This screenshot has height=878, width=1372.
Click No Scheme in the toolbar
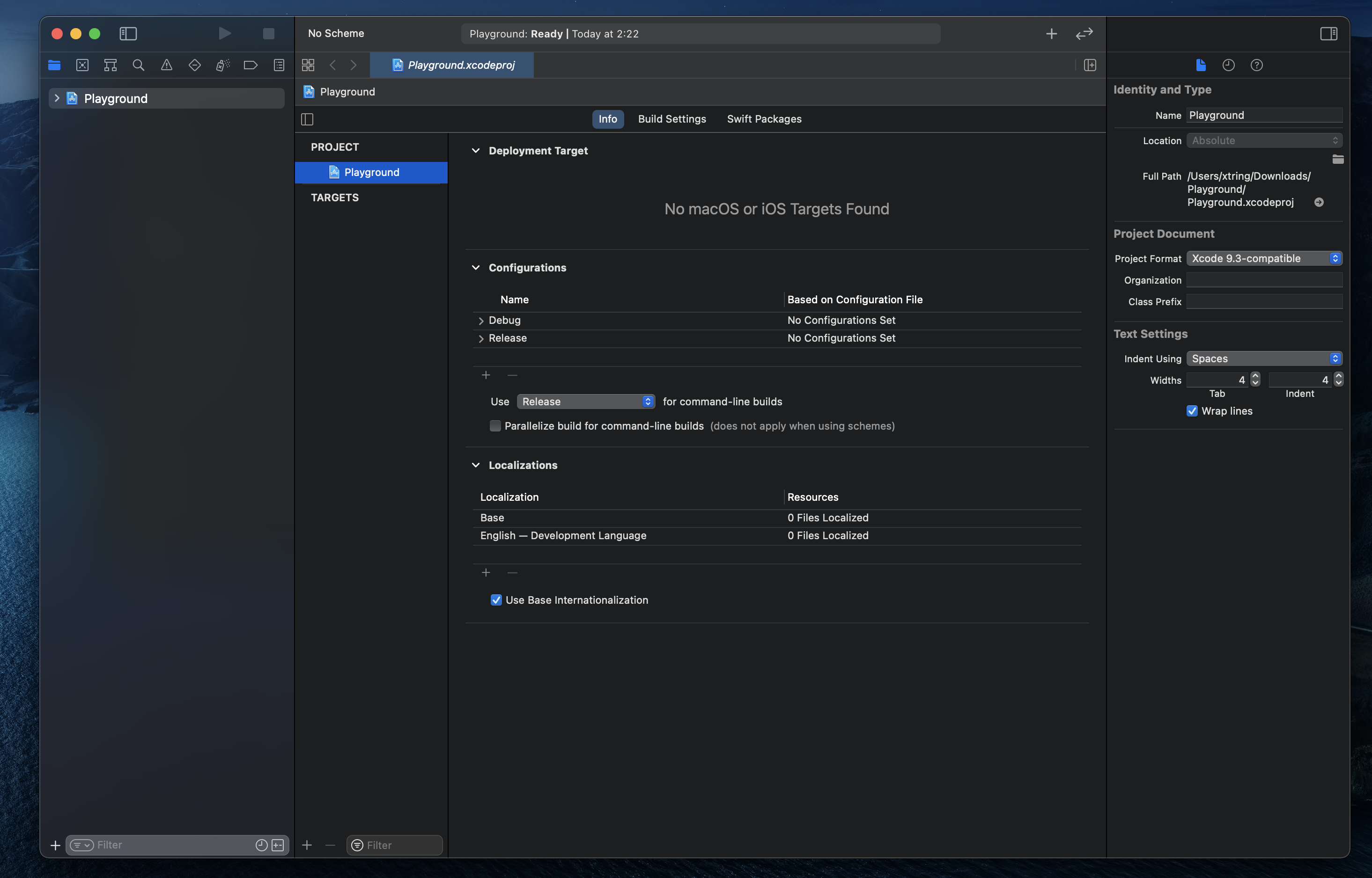point(336,34)
